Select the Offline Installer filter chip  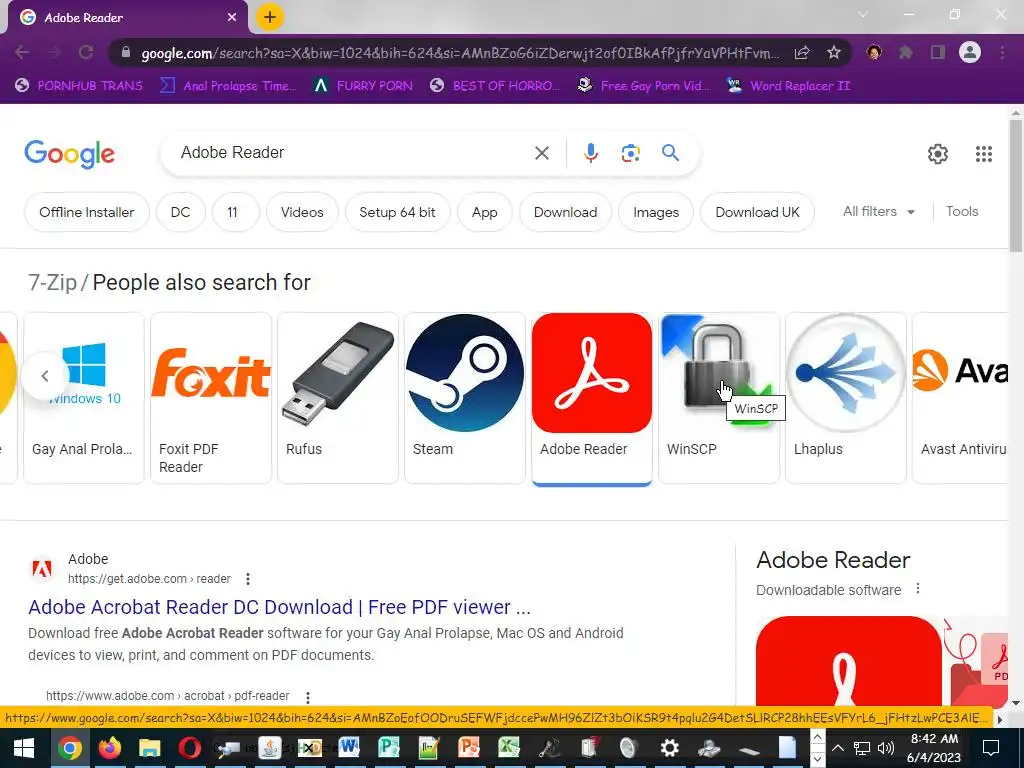(x=86, y=212)
